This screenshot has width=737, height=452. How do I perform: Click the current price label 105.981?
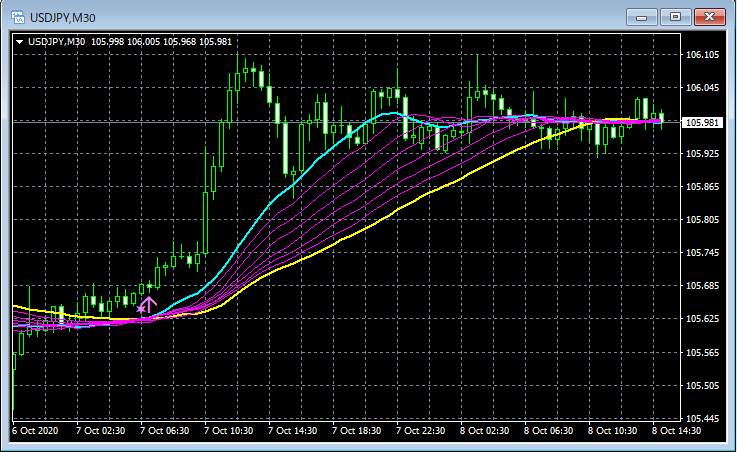click(702, 122)
